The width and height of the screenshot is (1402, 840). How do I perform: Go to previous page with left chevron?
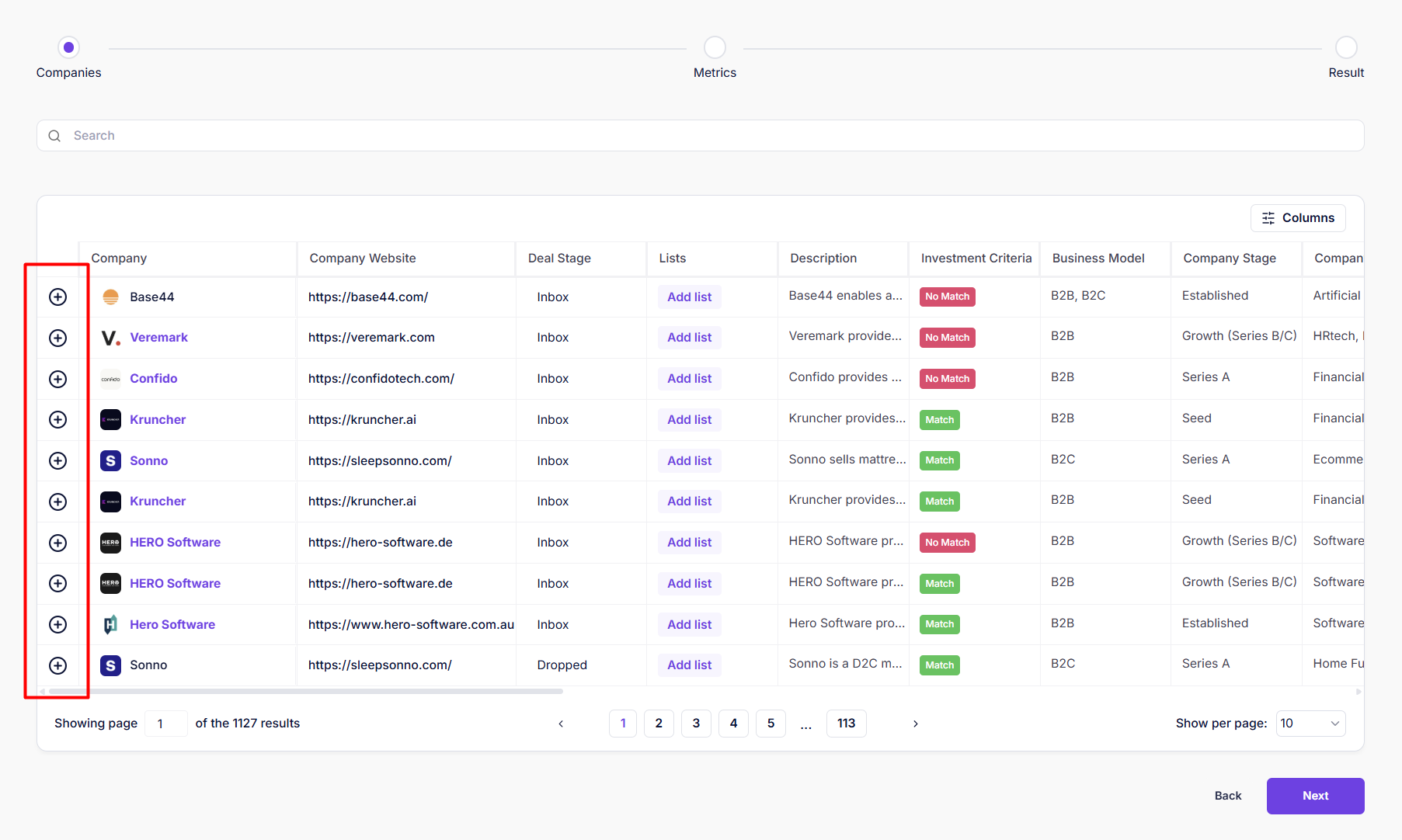(561, 724)
